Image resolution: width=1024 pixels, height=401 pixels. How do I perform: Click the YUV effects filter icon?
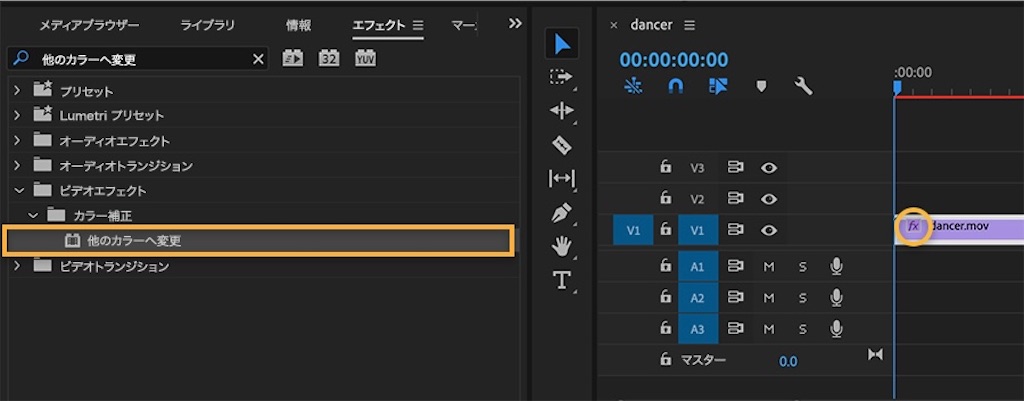pyautogui.click(x=365, y=58)
